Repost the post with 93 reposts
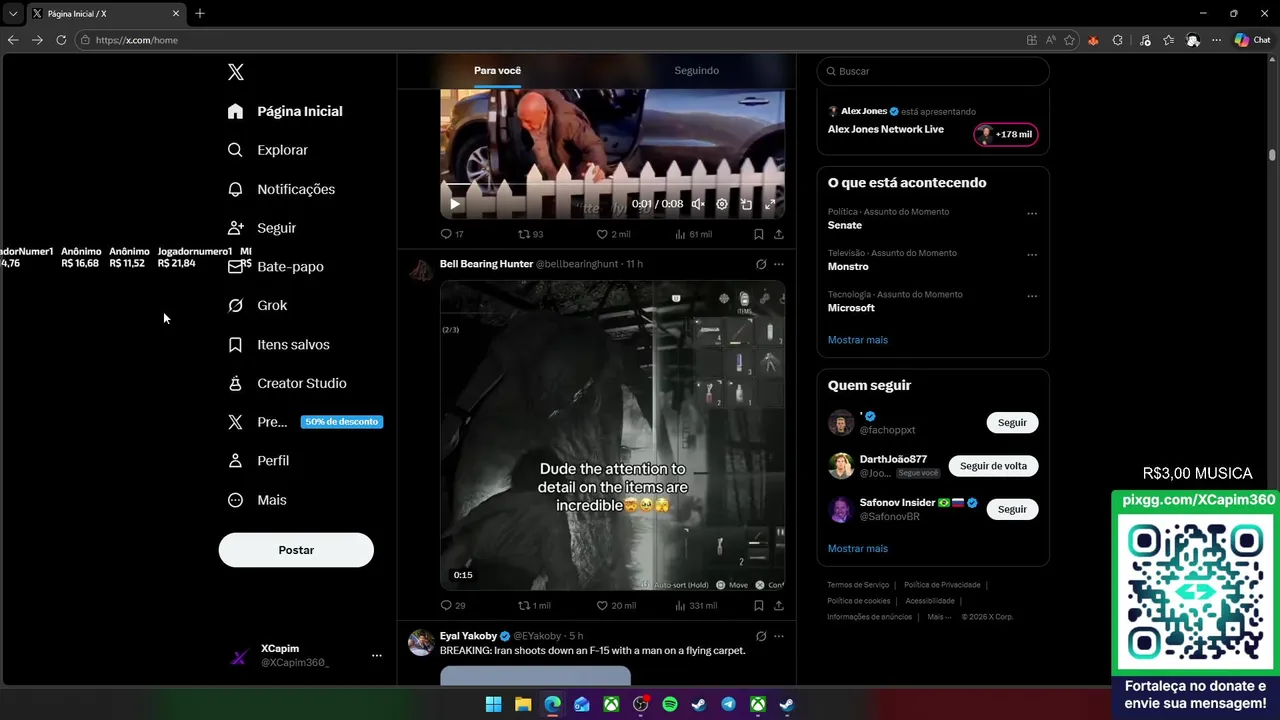This screenshot has width=1280, height=720. pyautogui.click(x=530, y=234)
